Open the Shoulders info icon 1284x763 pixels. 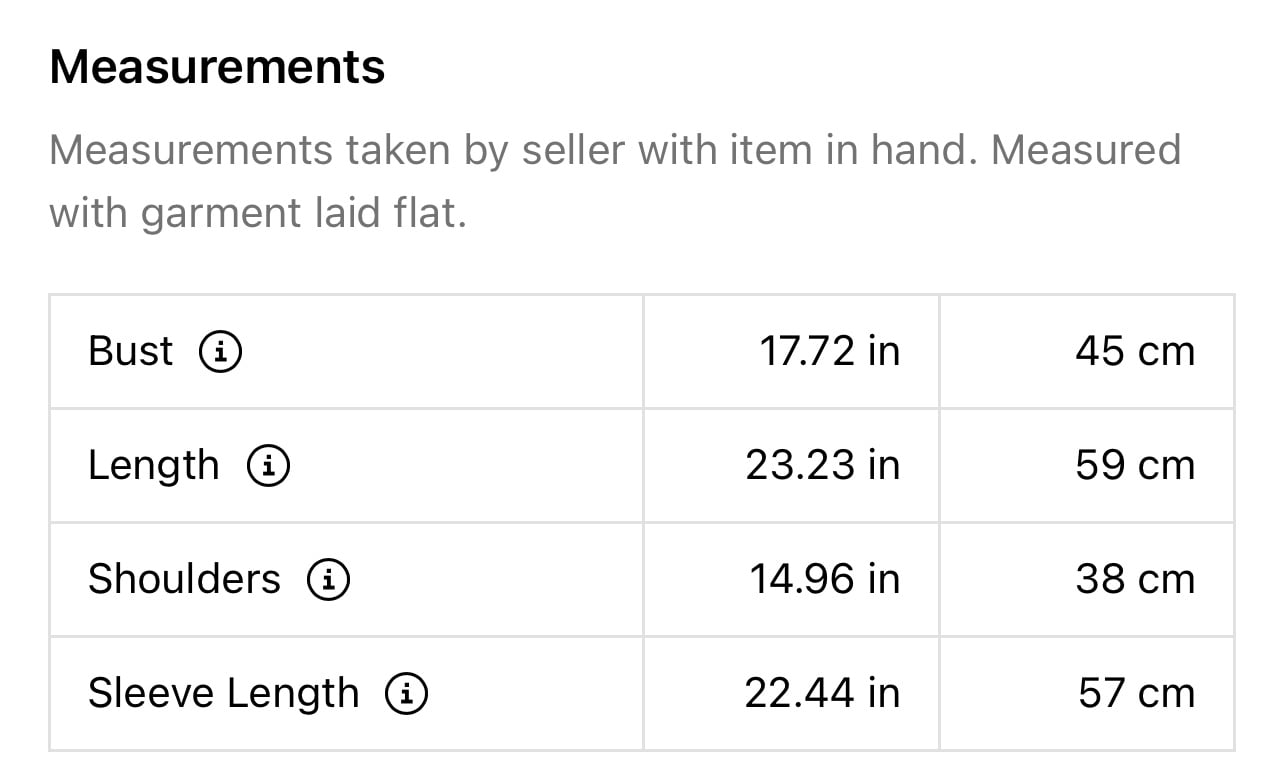[328, 579]
